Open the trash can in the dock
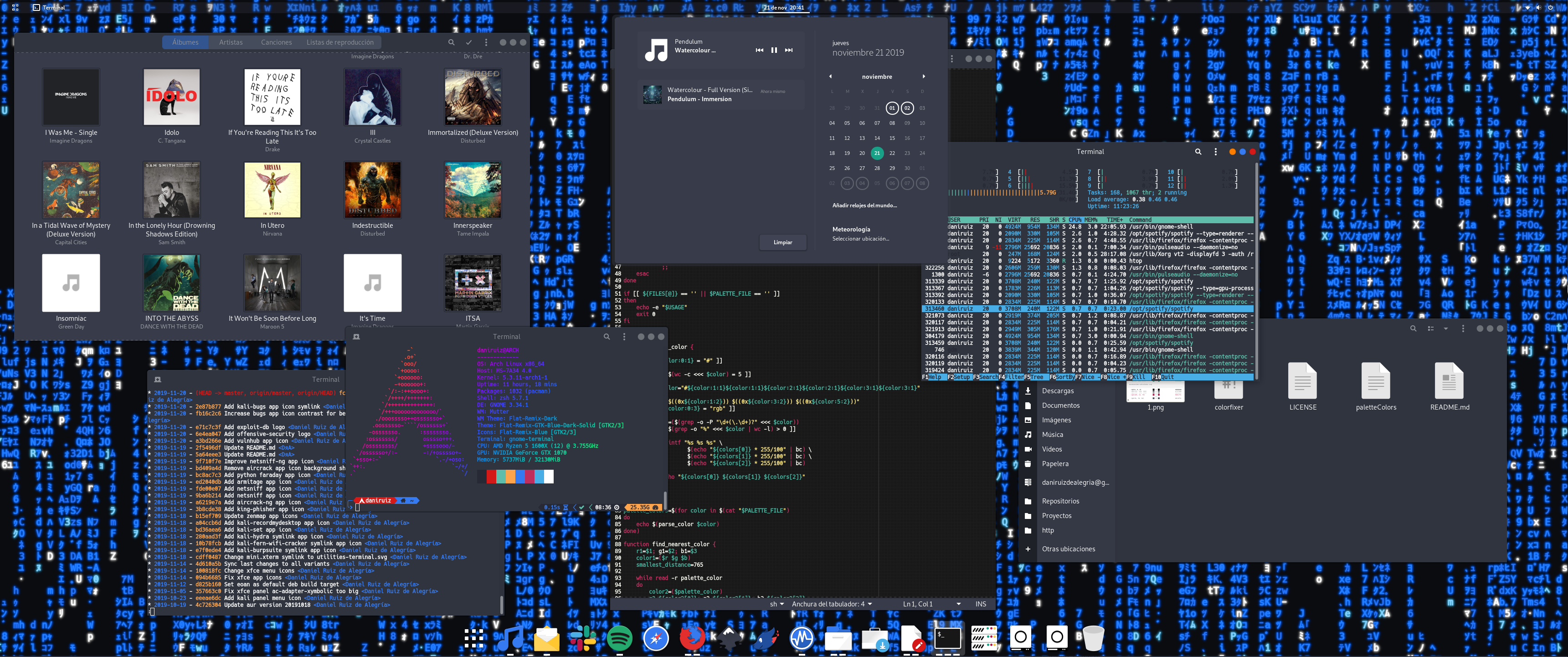Screen dimensions: 1568x657 pyautogui.click(x=1093, y=638)
